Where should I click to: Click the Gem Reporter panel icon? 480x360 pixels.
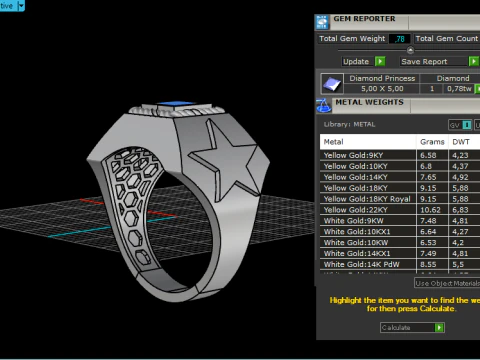click(322, 22)
